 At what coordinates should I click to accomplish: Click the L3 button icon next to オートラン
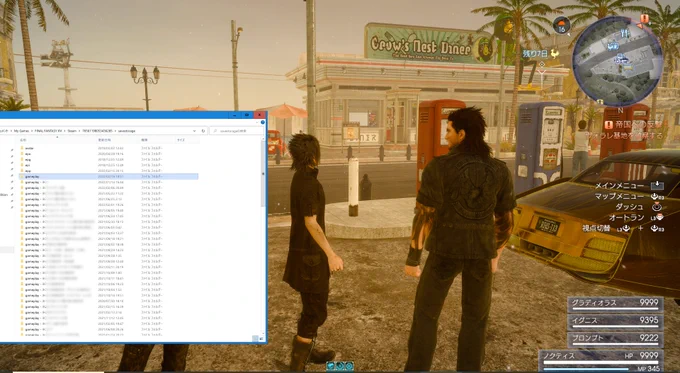tap(657, 217)
